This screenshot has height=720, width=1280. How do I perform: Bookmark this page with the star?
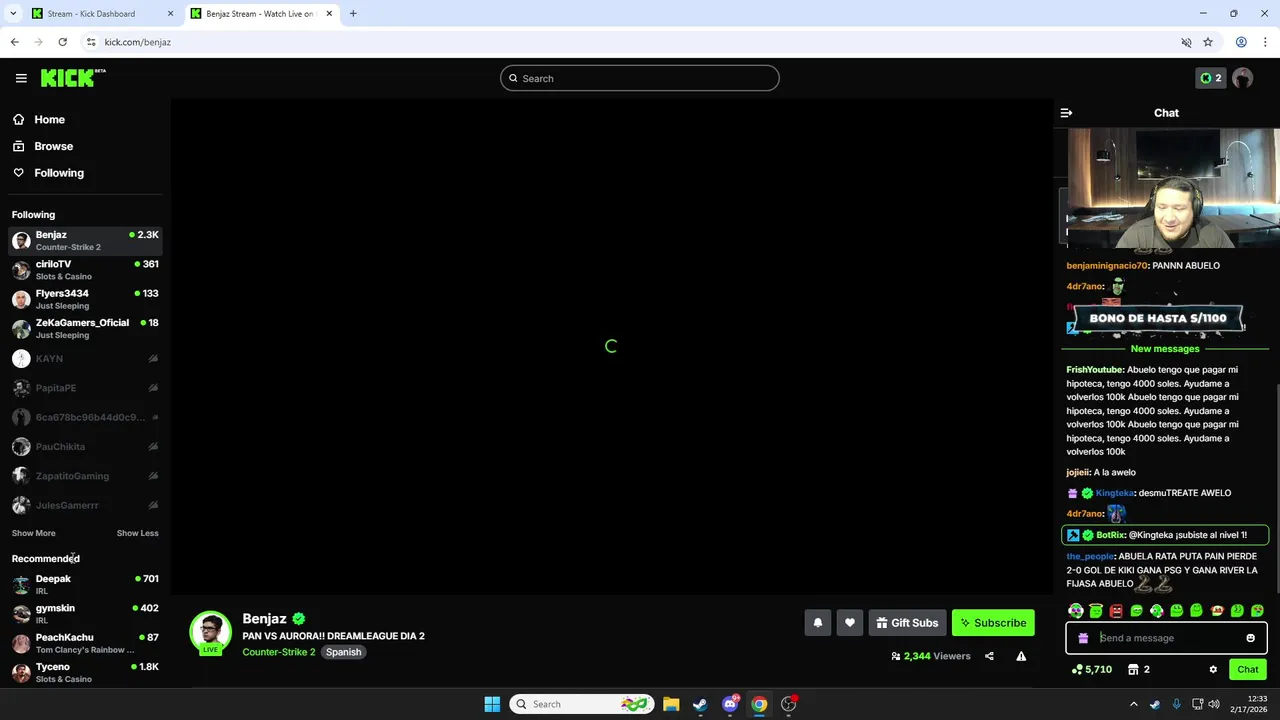point(1208,42)
